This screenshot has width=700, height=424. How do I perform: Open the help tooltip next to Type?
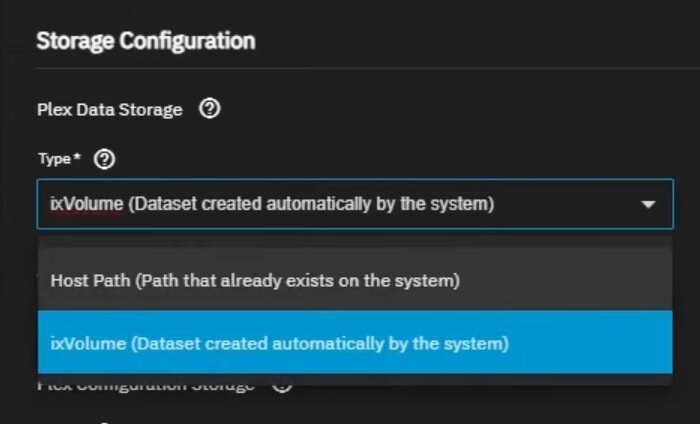(x=106, y=159)
